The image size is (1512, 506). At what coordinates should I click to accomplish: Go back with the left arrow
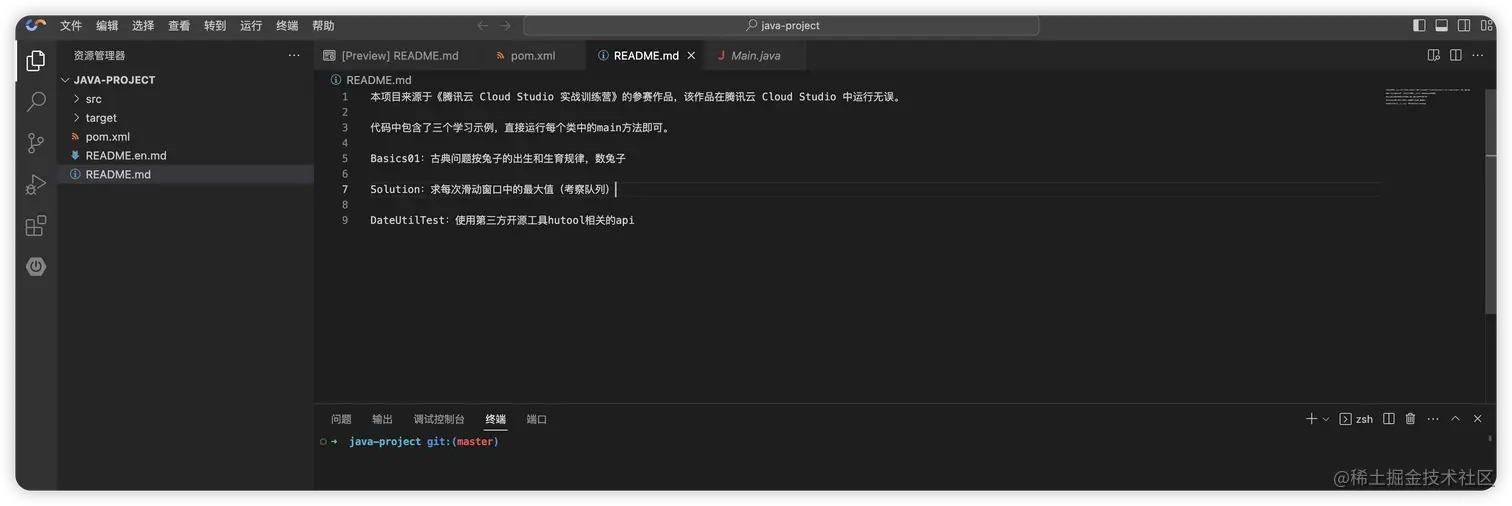[483, 25]
